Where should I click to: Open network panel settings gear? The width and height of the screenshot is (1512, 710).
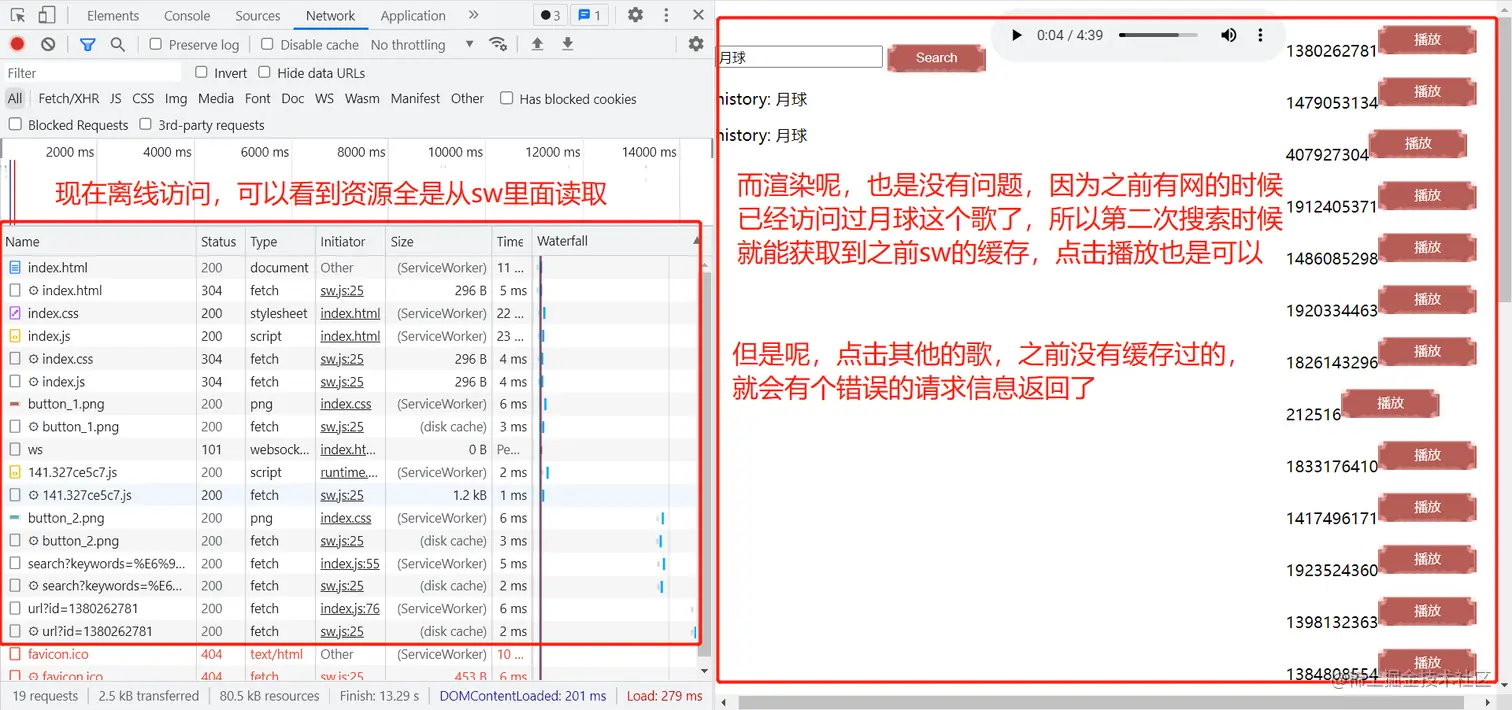[x=696, y=44]
